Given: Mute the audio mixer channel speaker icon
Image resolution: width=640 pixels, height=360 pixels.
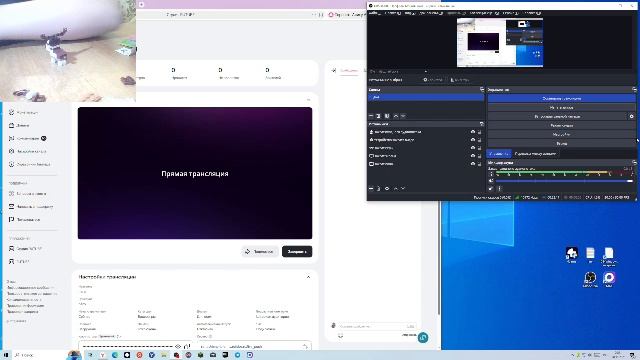Looking at the screenshot, I should pyautogui.click(x=491, y=181).
